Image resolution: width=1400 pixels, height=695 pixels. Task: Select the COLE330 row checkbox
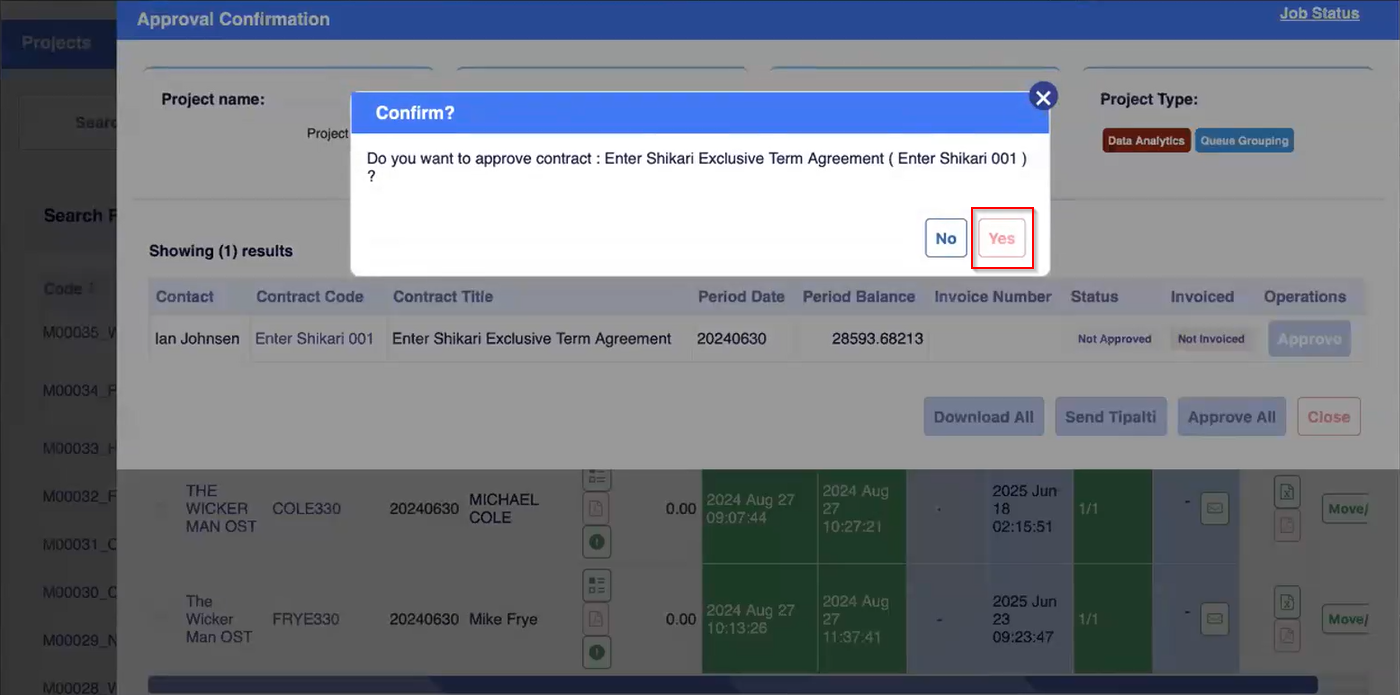(162, 508)
